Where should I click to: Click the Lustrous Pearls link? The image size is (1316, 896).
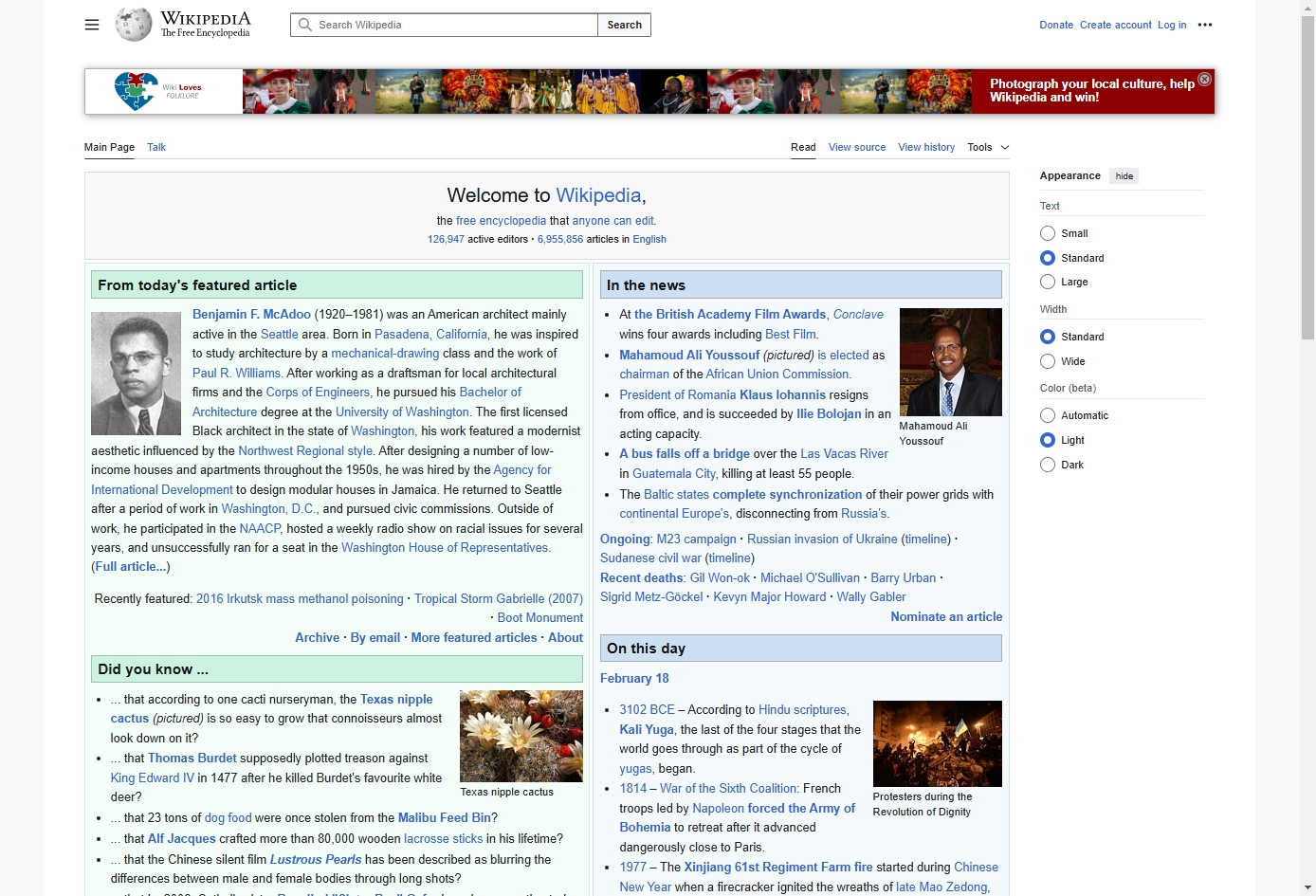coord(316,860)
